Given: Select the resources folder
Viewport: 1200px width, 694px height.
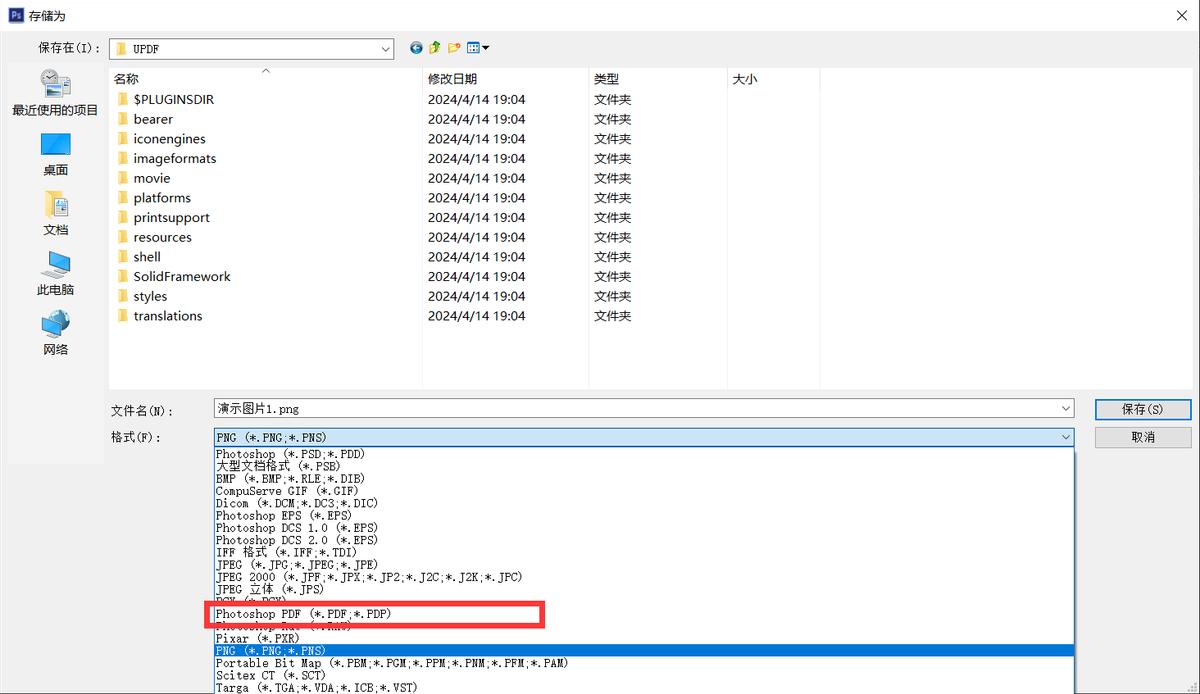Looking at the screenshot, I should tap(153, 237).
